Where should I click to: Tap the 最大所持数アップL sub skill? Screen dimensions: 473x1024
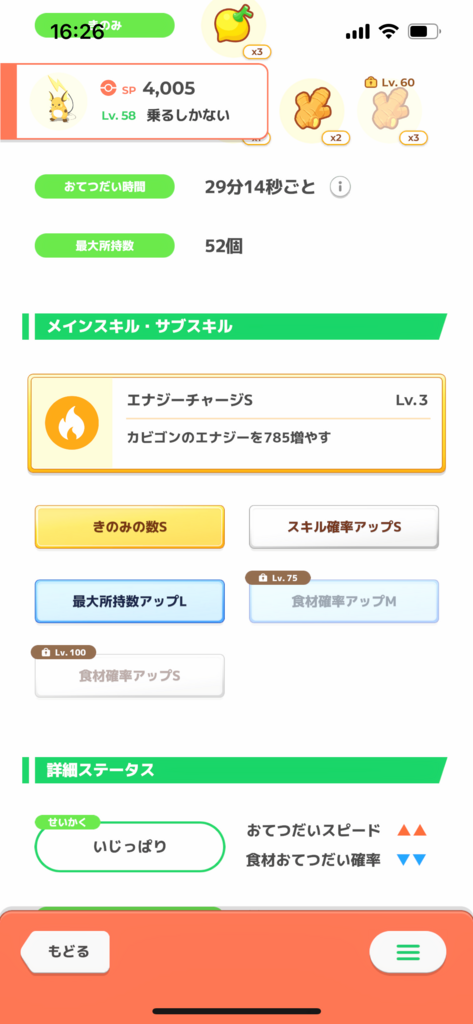[x=129, y=601]
